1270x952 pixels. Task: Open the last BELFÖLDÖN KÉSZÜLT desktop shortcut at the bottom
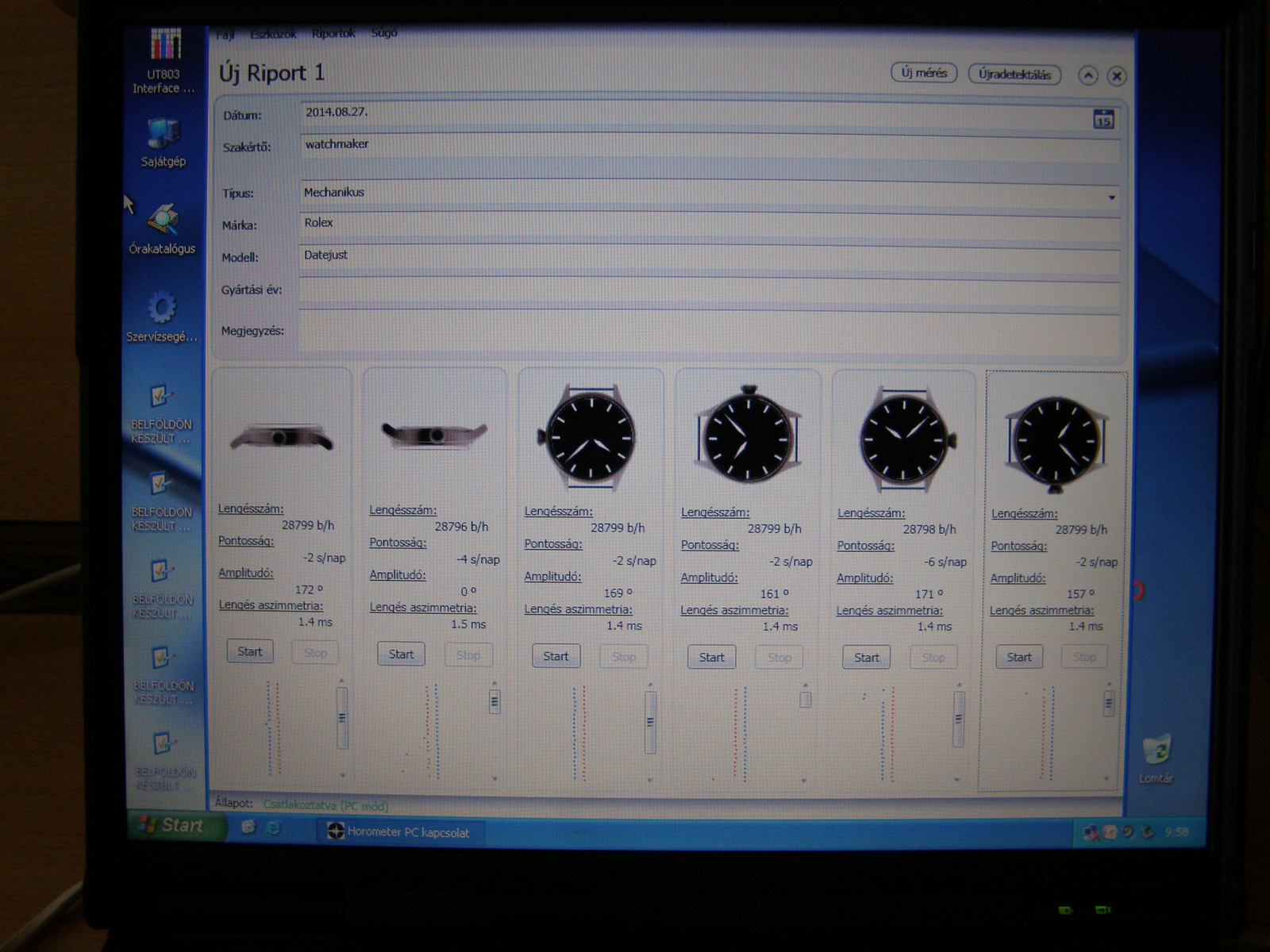(165, 762)
